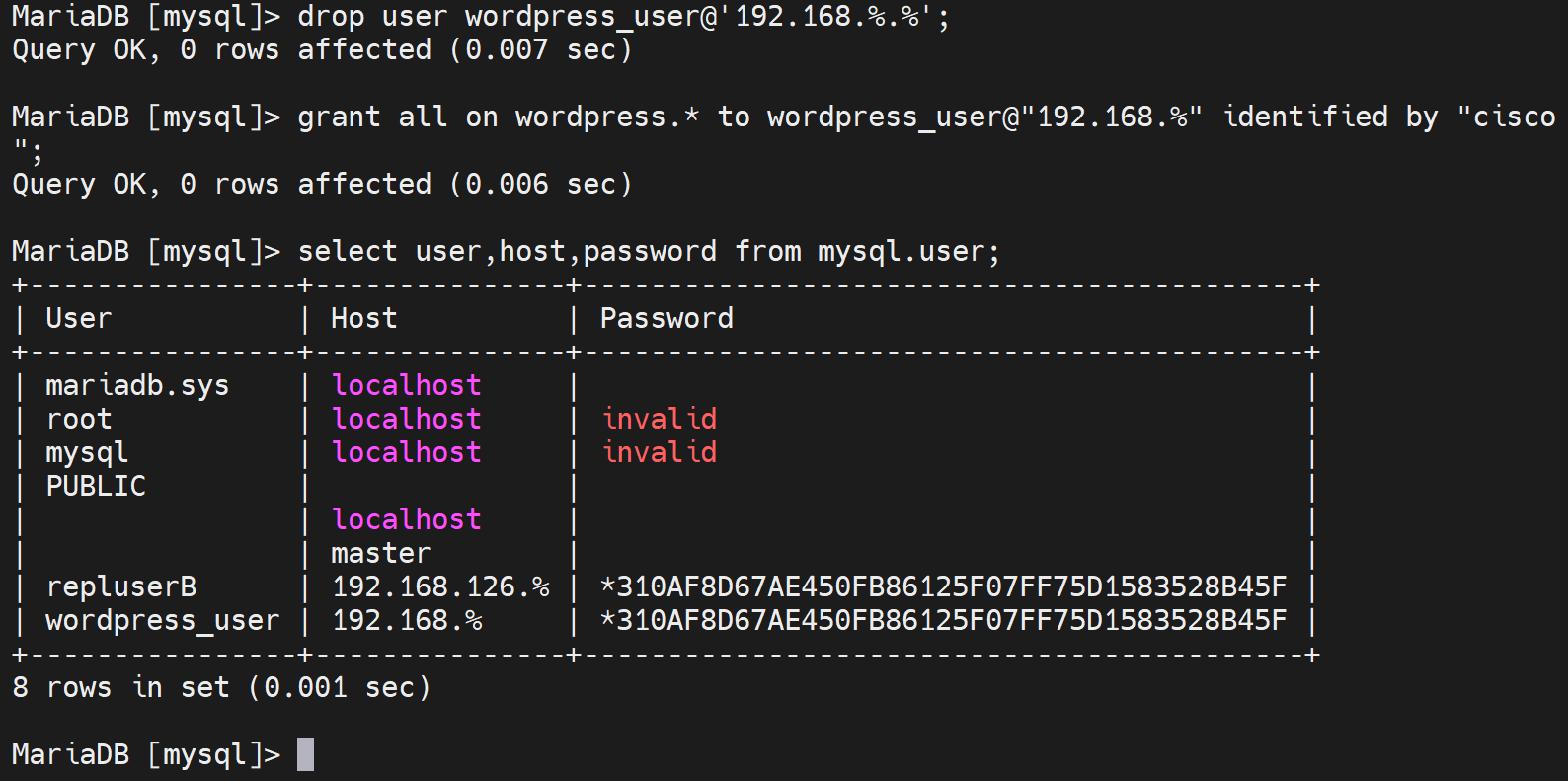
Task: Click the terminal cursor at the last prompt
Action: pos(305,754)
